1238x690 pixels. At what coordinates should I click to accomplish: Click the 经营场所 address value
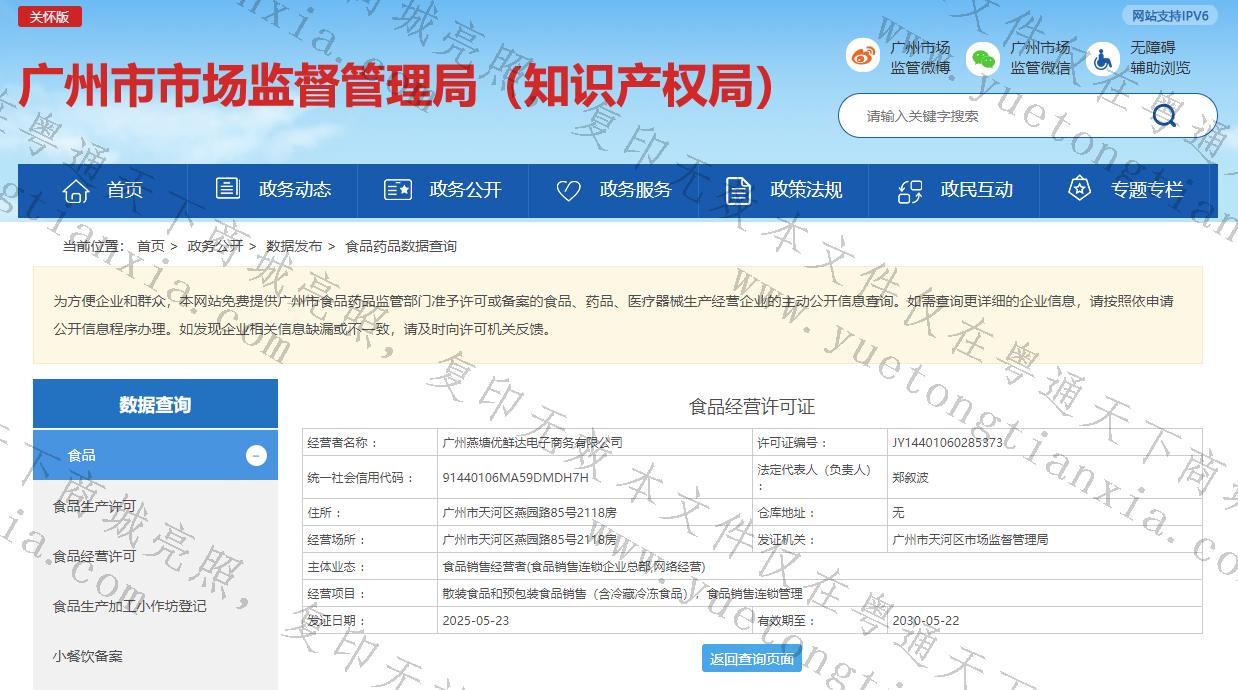click(529, 539)
